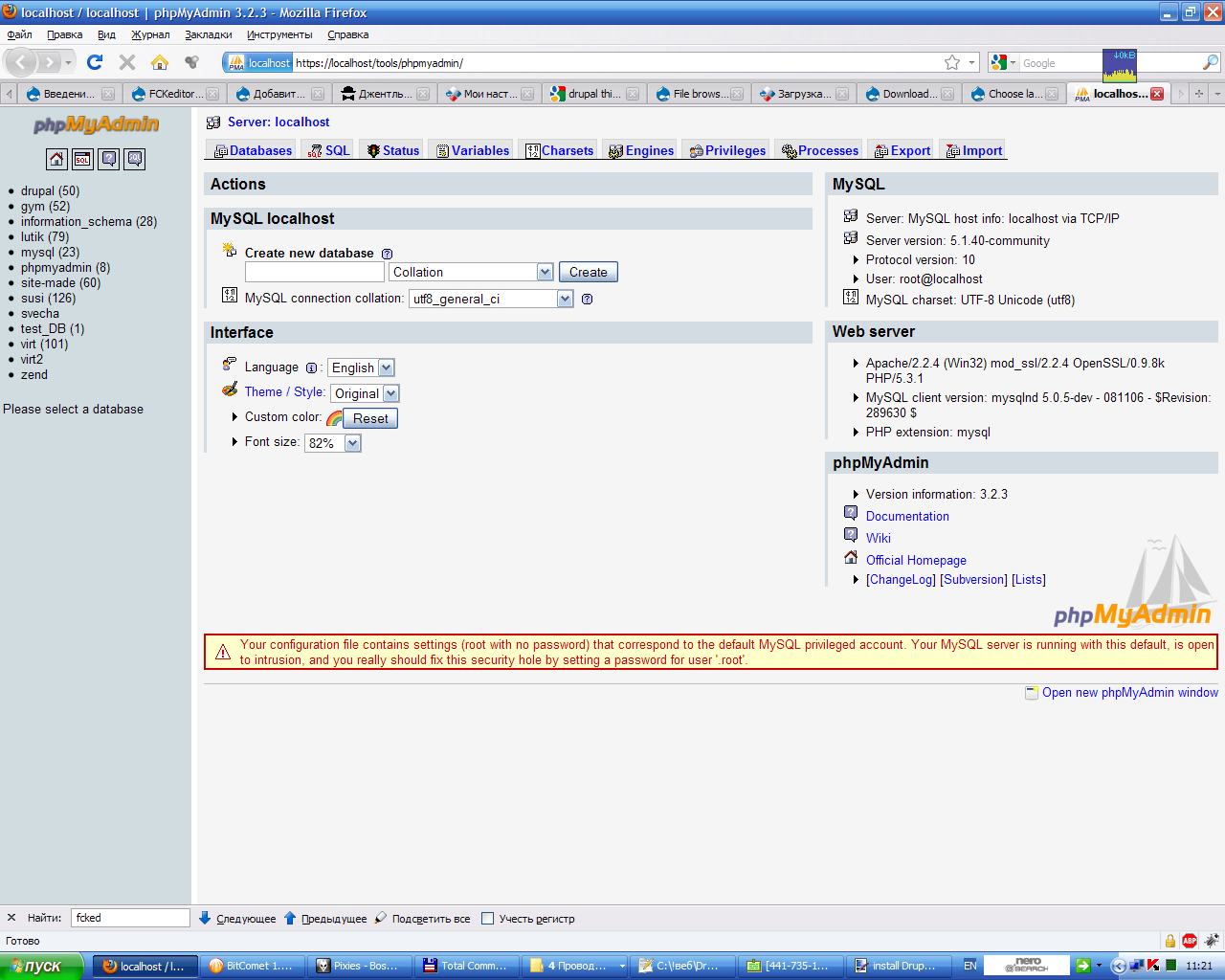Toggle the match case checkbox (Учесть регистр)
This screenshot has height=980, width=1225.
487,919
